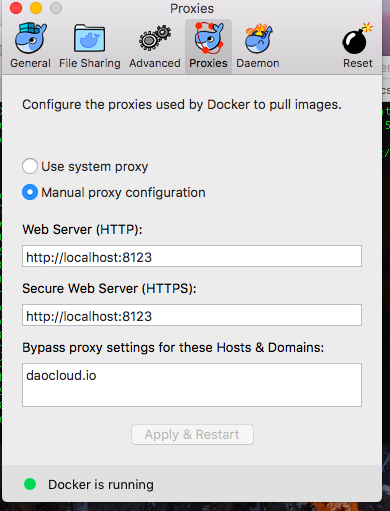Click the Use system proxy label
Screen dimensions: 390x511
(x=95, y=166)
